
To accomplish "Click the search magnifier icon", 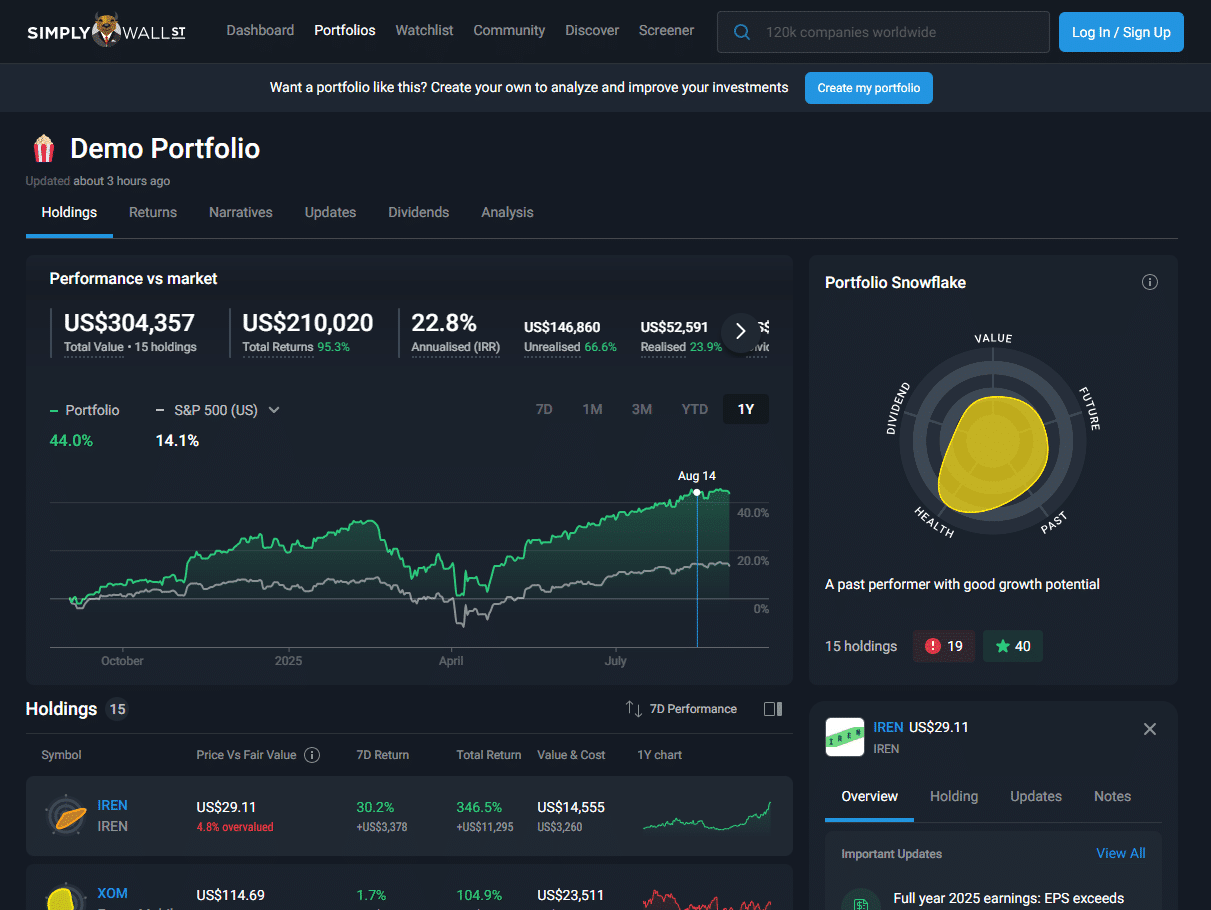I will (x=742, y=32).
